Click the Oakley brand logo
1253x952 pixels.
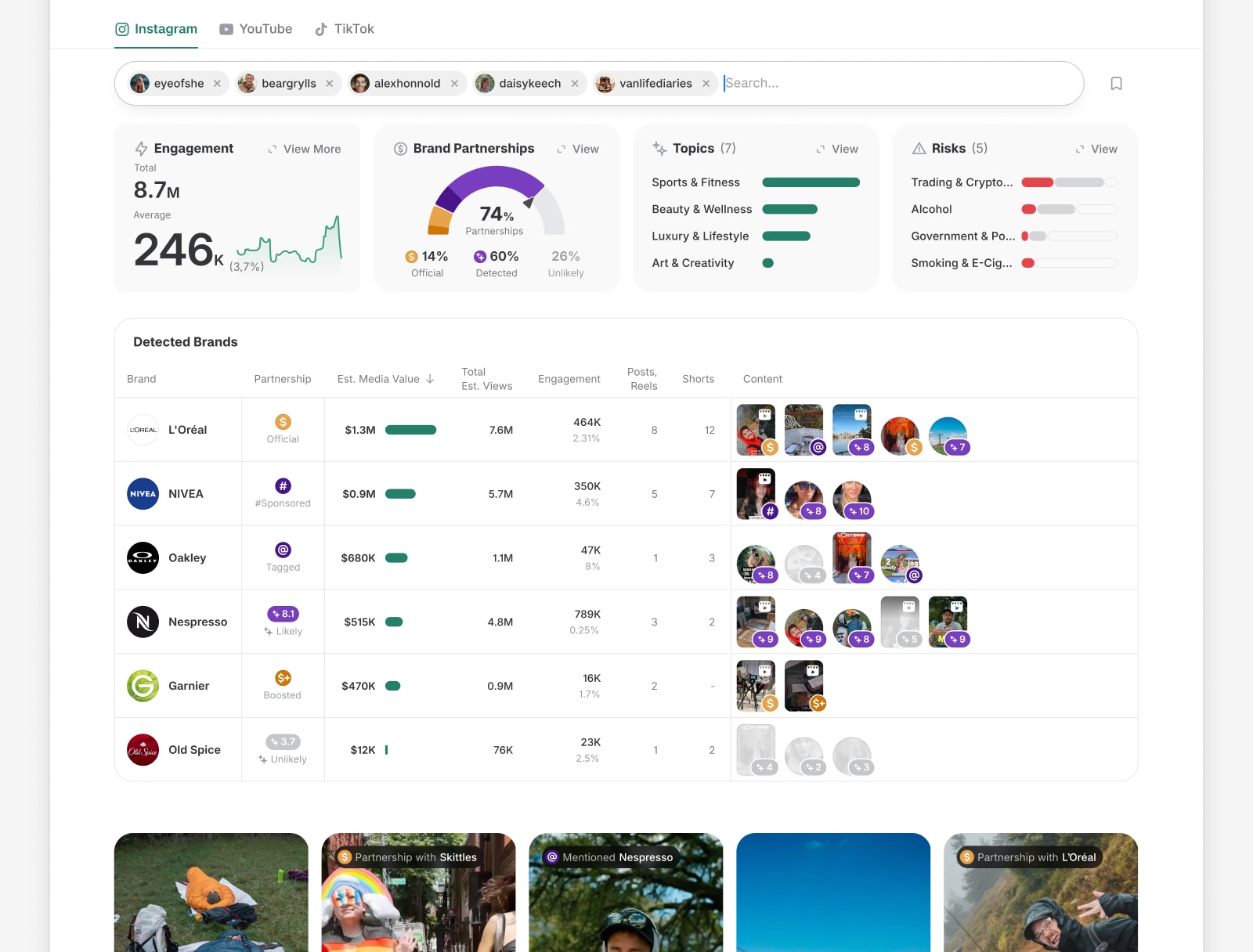143,558
